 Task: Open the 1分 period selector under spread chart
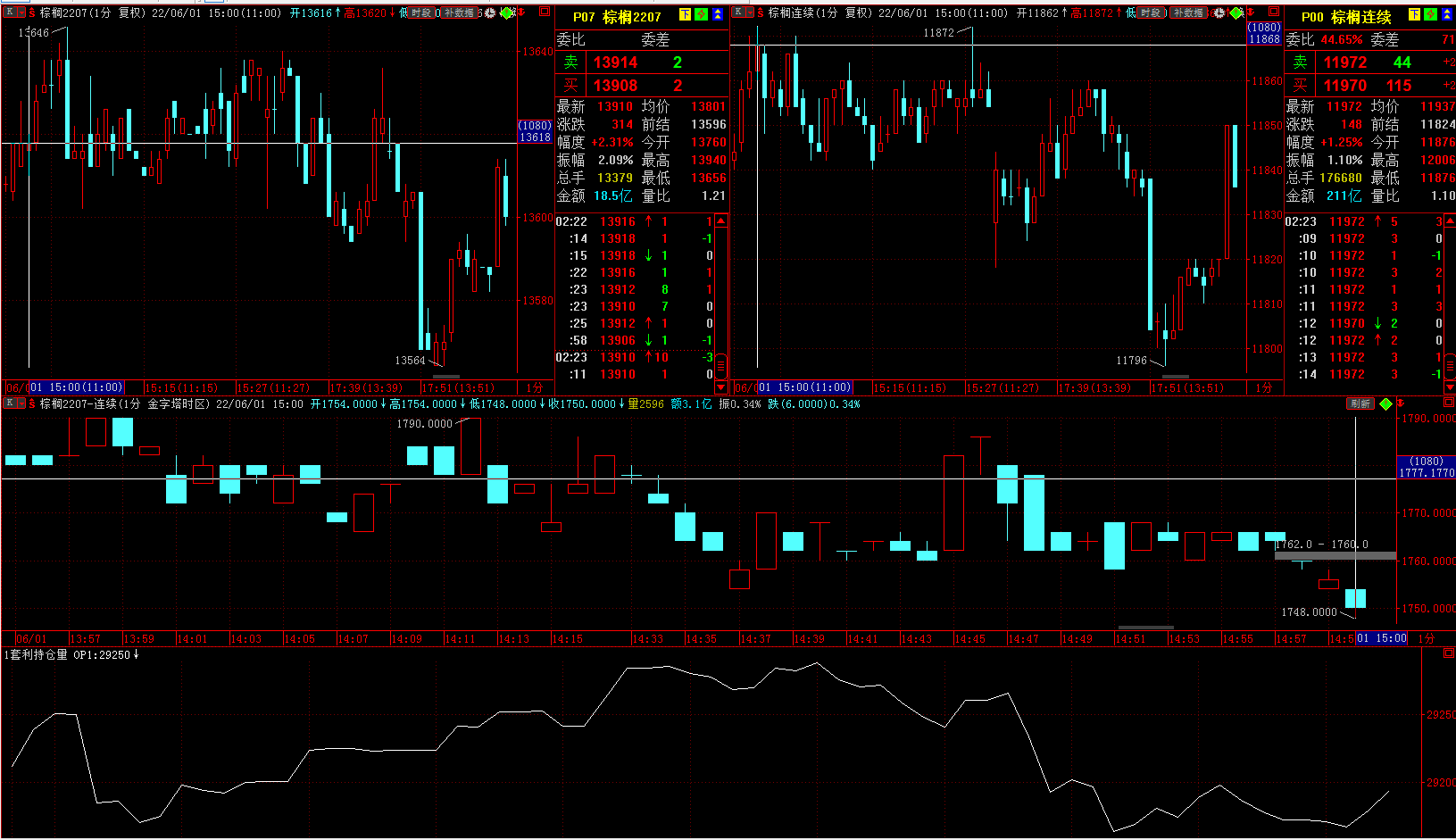pyautogui.click(x=1427, y=638)
